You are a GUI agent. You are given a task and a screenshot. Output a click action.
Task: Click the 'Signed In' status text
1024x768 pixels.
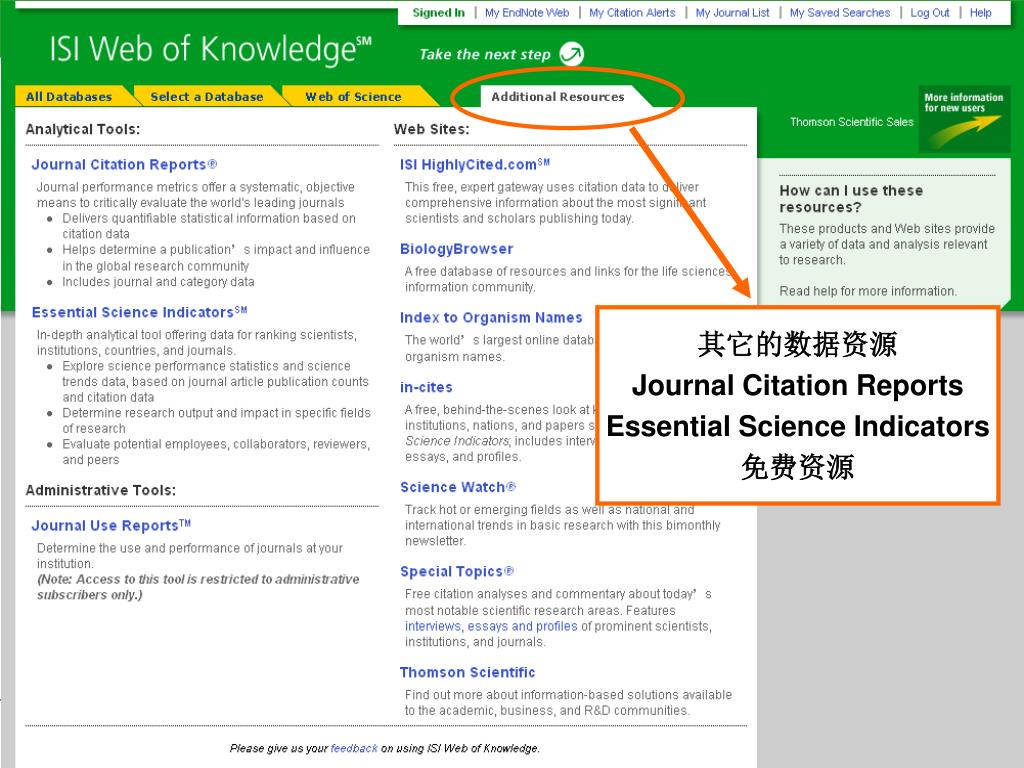tap(439, 12)
